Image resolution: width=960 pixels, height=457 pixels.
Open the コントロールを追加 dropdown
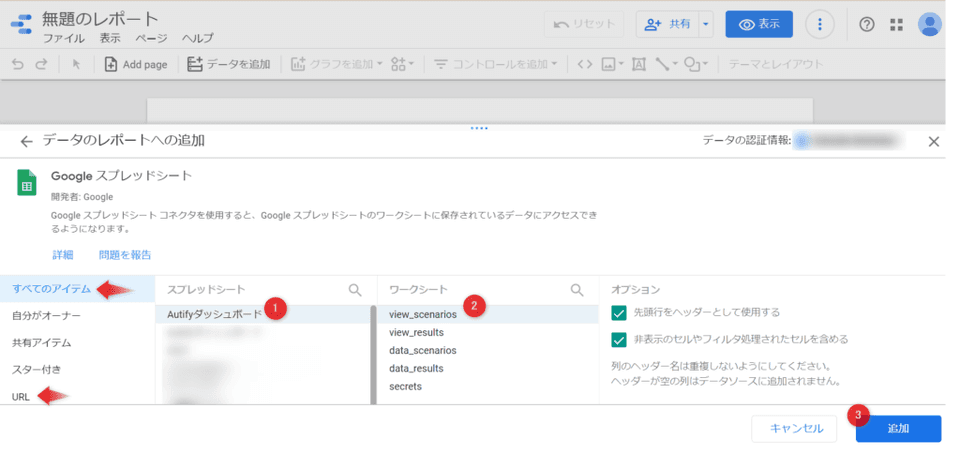coord(497,64)
